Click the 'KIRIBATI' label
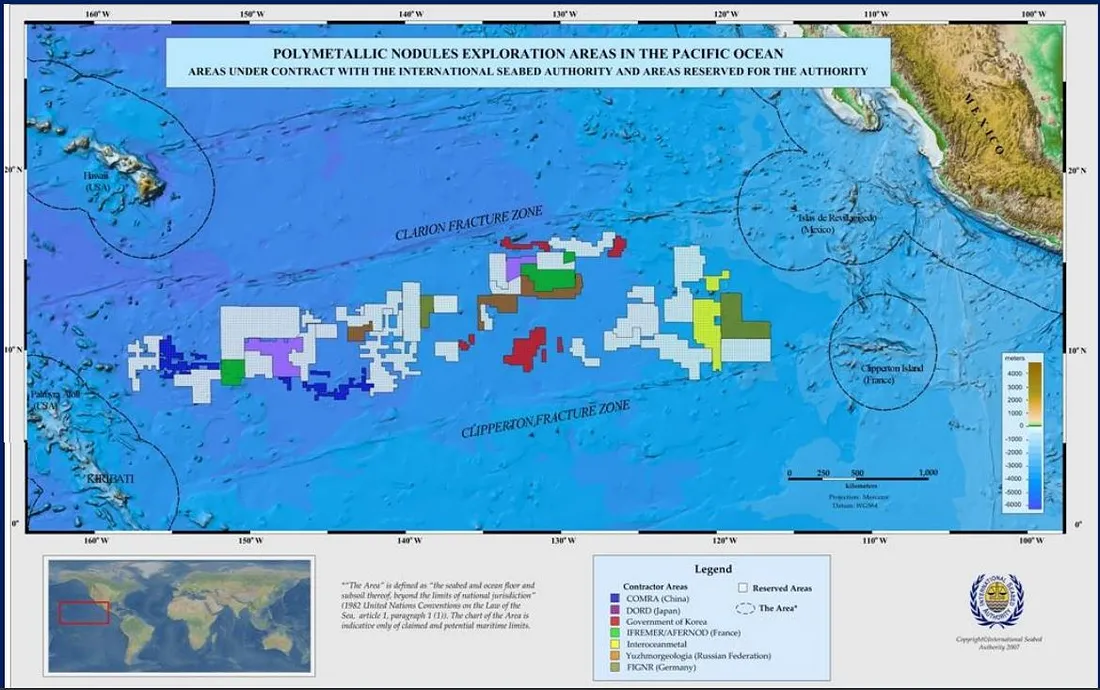The width and height of the screenshot is (1100, 690). (x=109, y=479)
